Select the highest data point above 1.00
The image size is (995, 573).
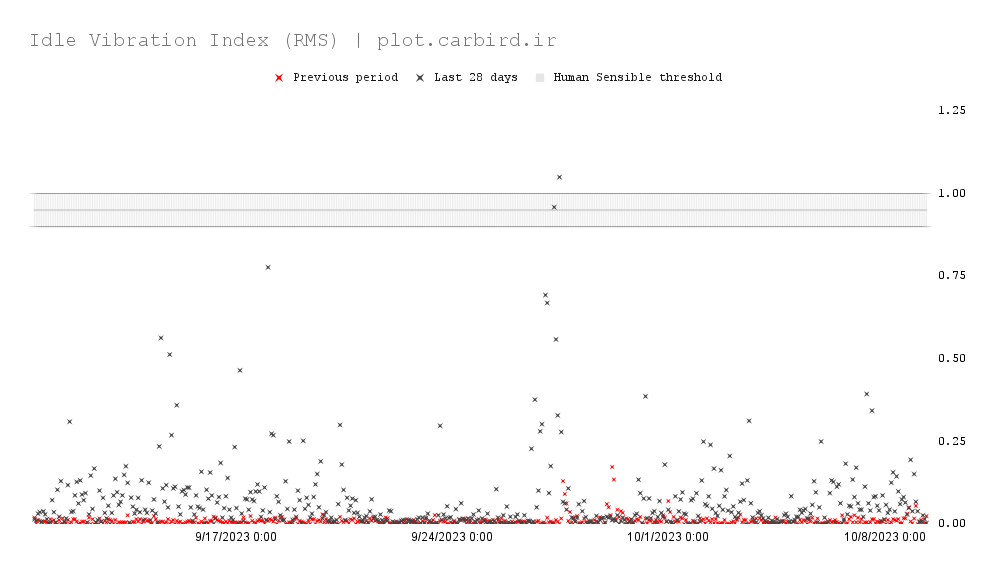point(559,177)
